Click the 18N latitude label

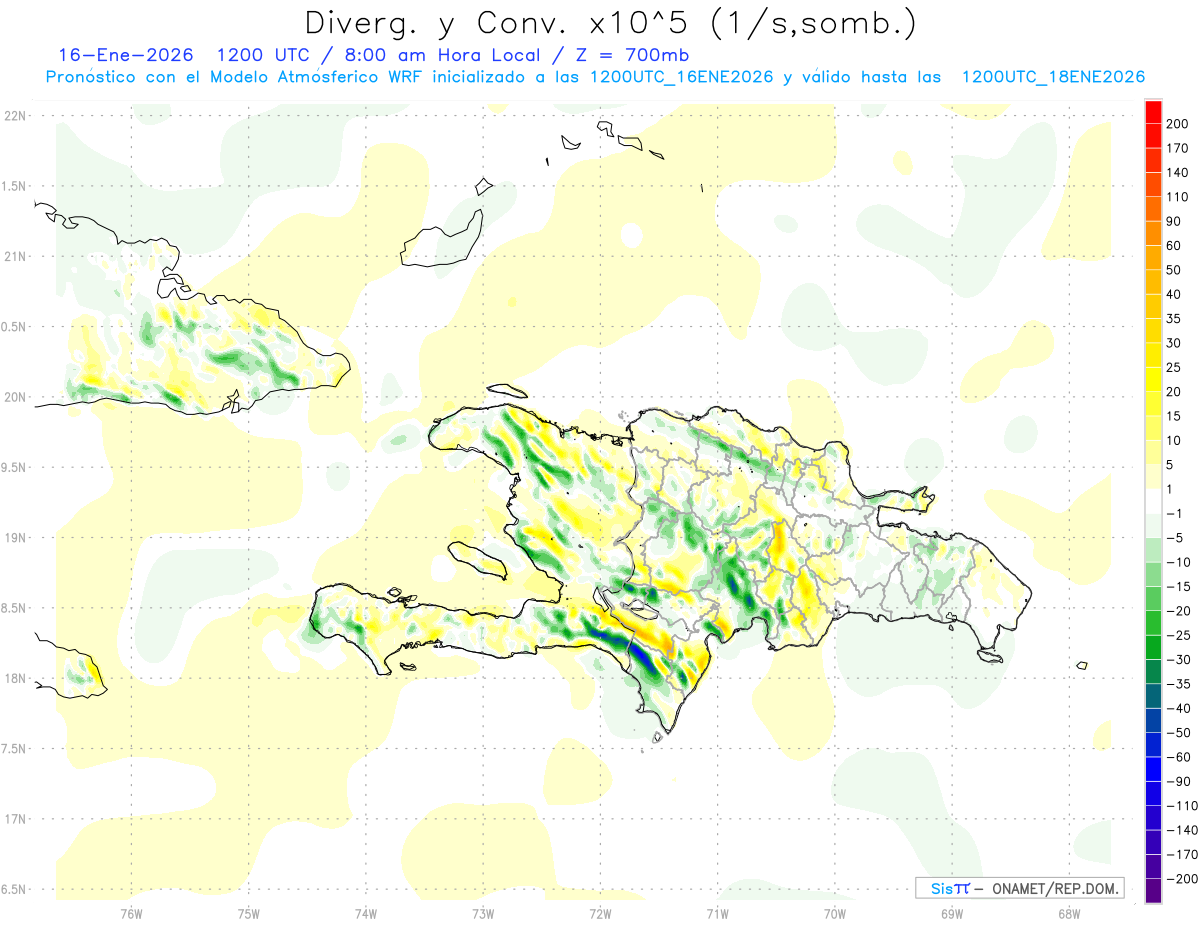(15, 678)
